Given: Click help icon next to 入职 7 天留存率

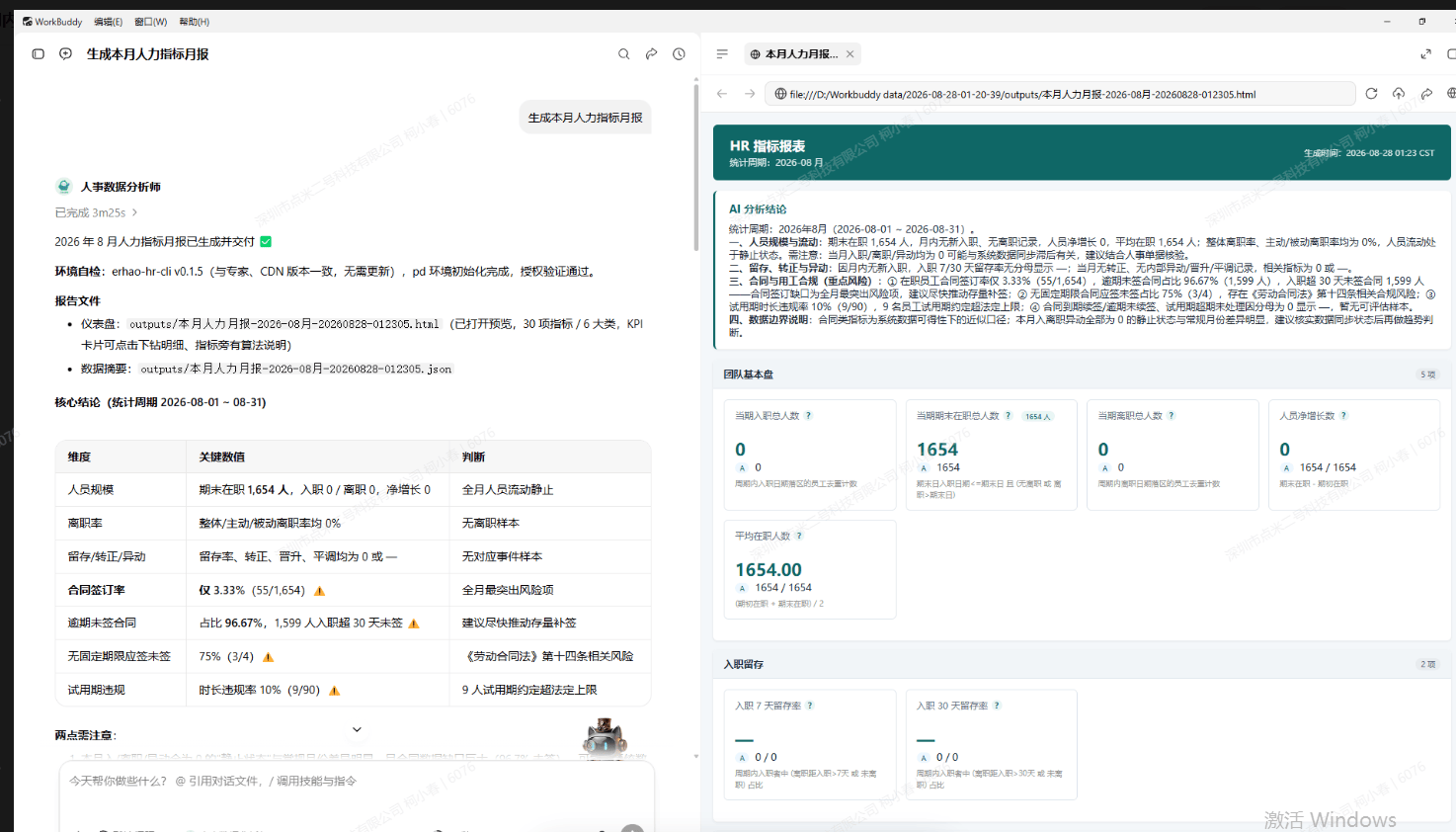Looking at the screenshot, I should [810, 706].
